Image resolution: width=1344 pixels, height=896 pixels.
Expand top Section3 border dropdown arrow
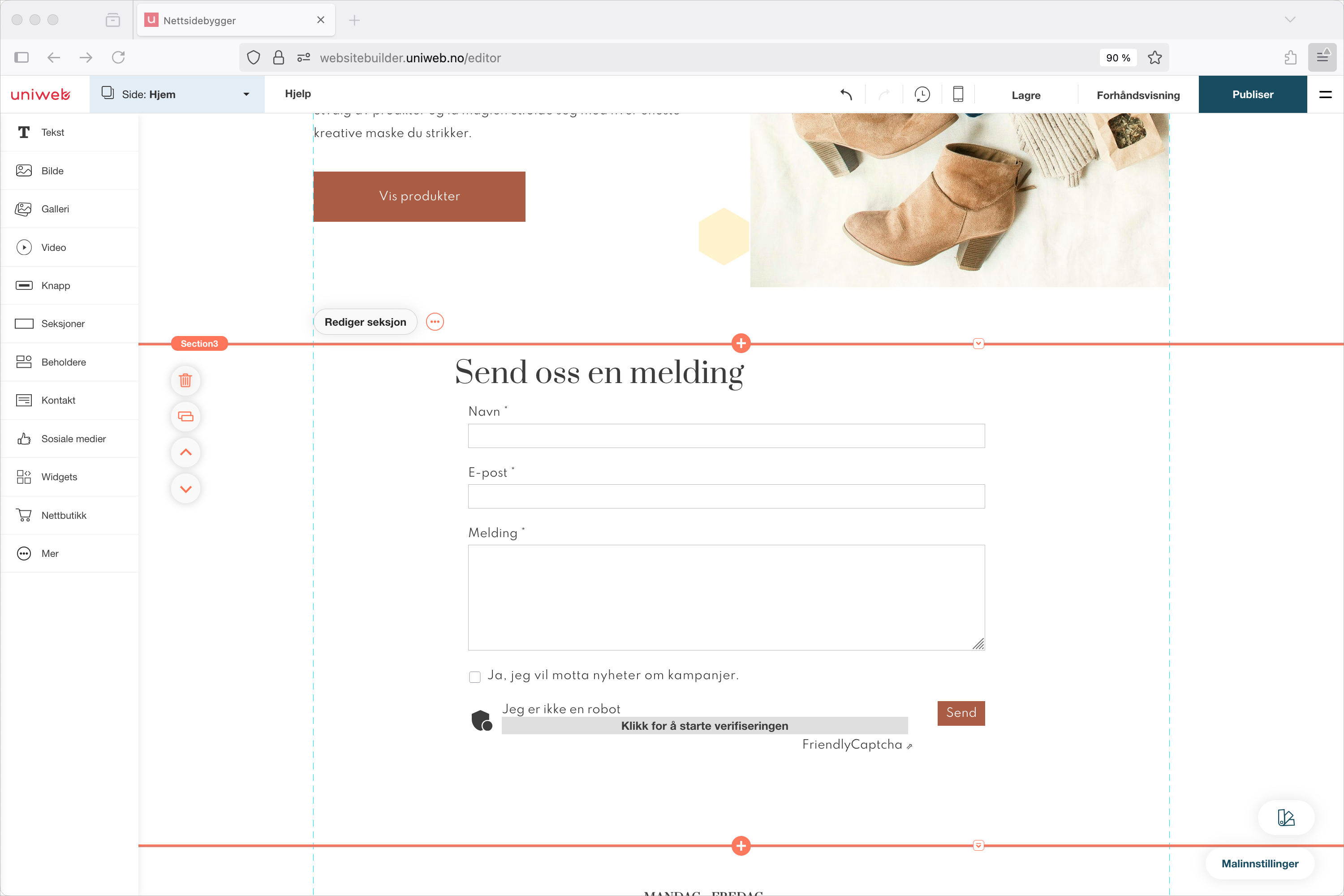[x=978, y=344]
